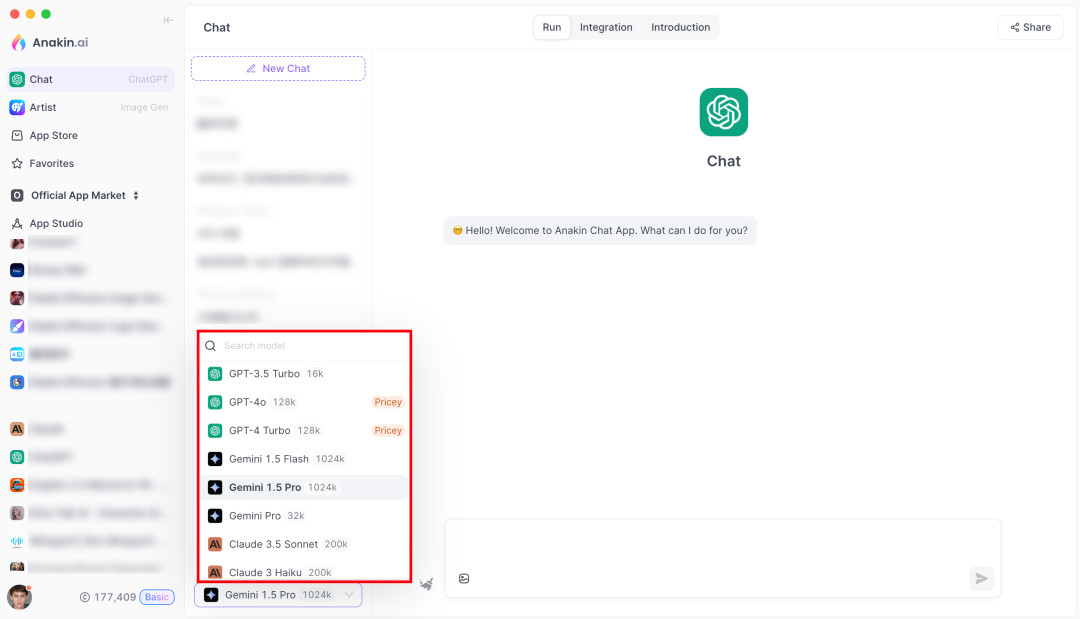Open Artist image generator
Image resolution: width=1080 pixels, height=619 pixels.
coord(90,107)
